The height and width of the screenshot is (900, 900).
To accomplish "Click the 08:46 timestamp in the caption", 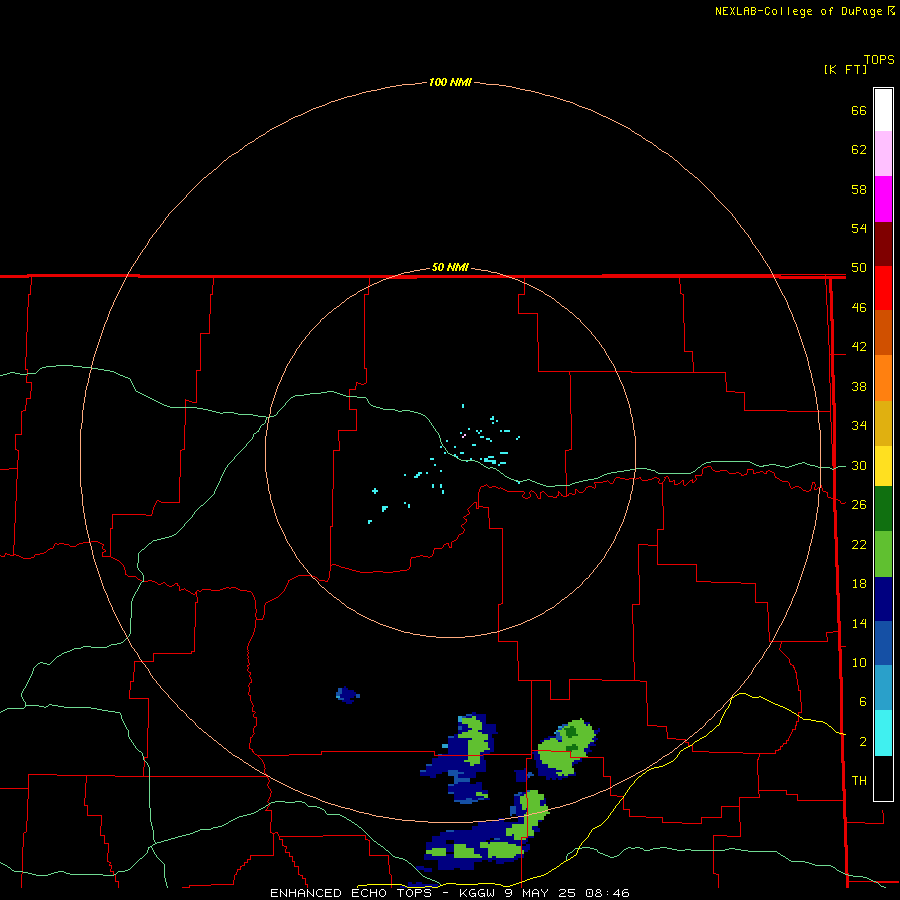I will pos(607,893).
